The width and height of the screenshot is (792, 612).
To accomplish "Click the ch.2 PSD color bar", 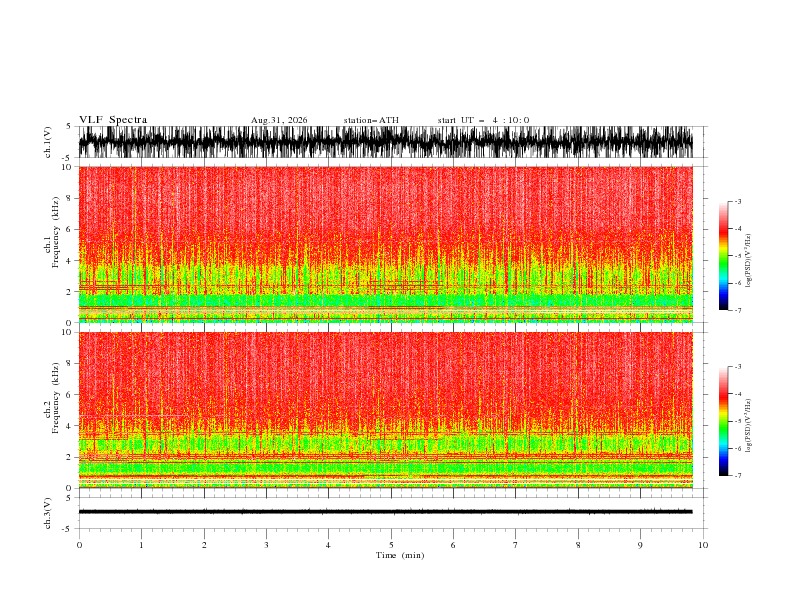I will (x=724, y=421).
